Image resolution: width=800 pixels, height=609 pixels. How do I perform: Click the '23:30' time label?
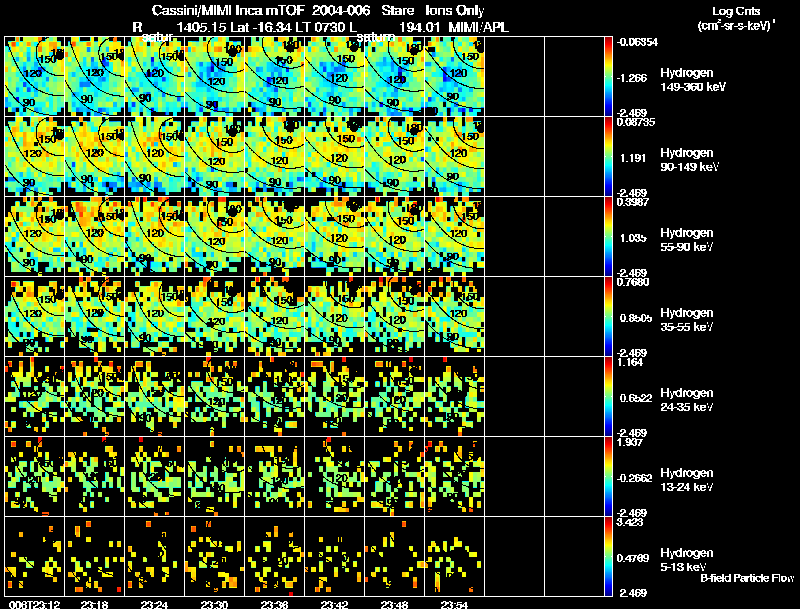tap(214, 604)
